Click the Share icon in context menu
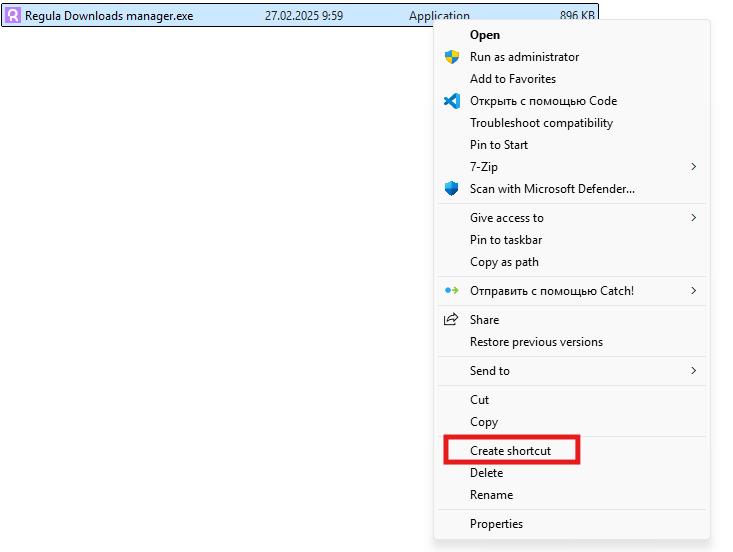Screen dimensions: 733x552 pyautogui.click(x=451, y=320)
